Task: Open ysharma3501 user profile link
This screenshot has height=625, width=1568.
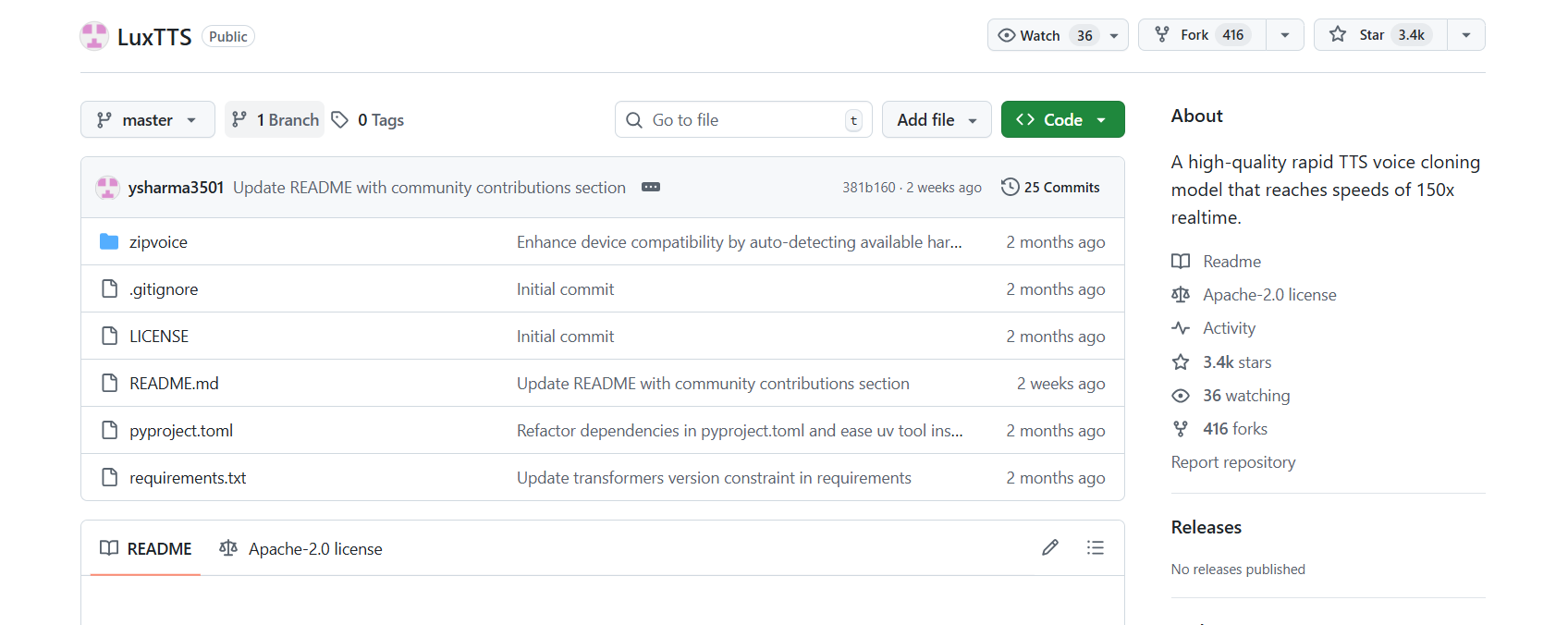Action: (176, 188)
